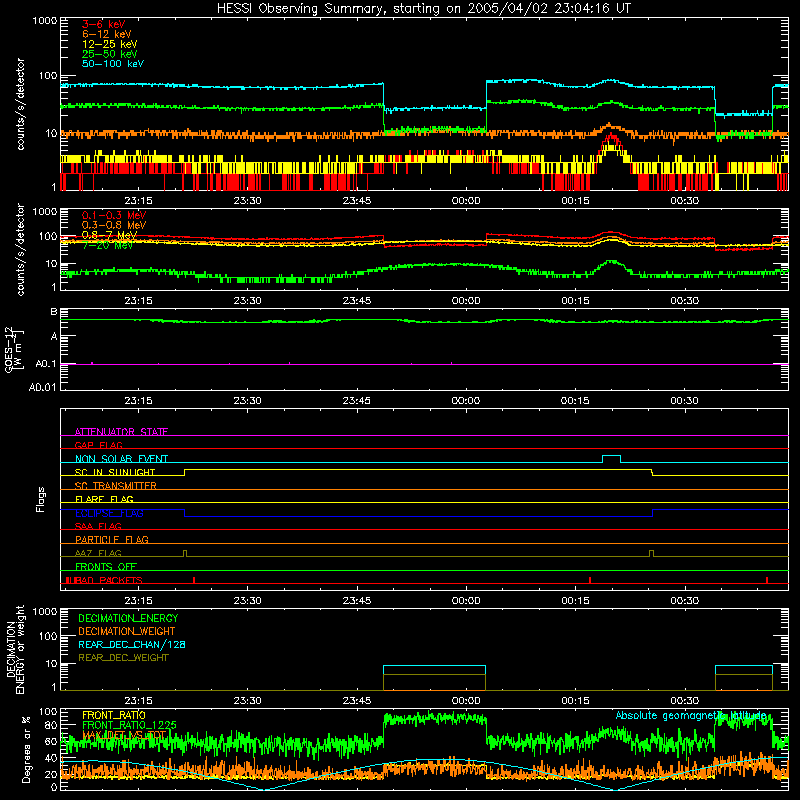Screen dimensions: 800x800
Task: Click the 0.8-7 MeV legend label
Action: coord(110,235)
